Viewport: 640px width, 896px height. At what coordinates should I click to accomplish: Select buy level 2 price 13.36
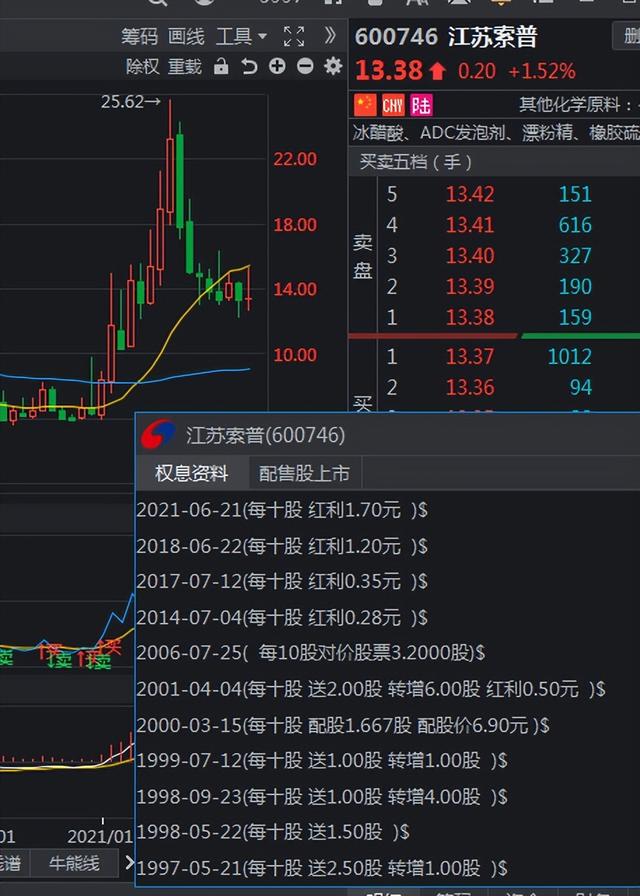point(470,388)
